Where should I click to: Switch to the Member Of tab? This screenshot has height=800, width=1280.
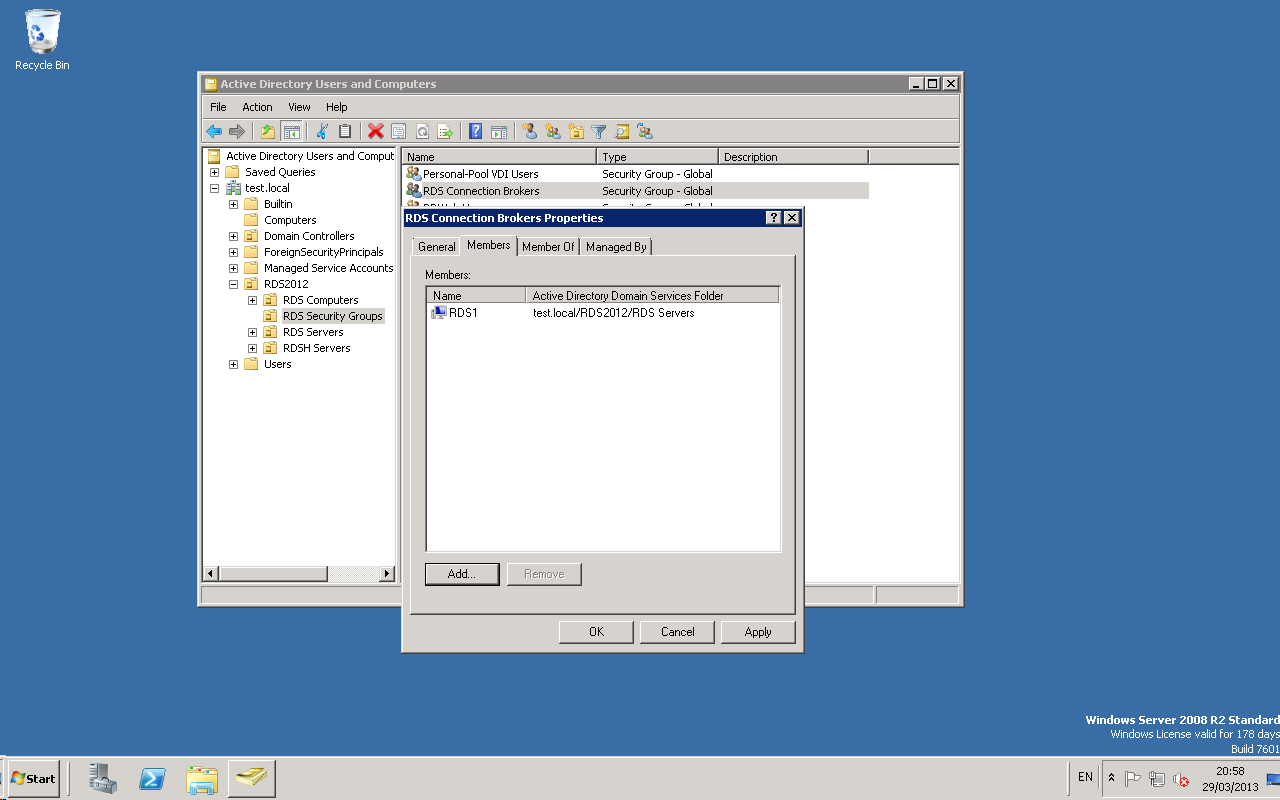point(548,247)
